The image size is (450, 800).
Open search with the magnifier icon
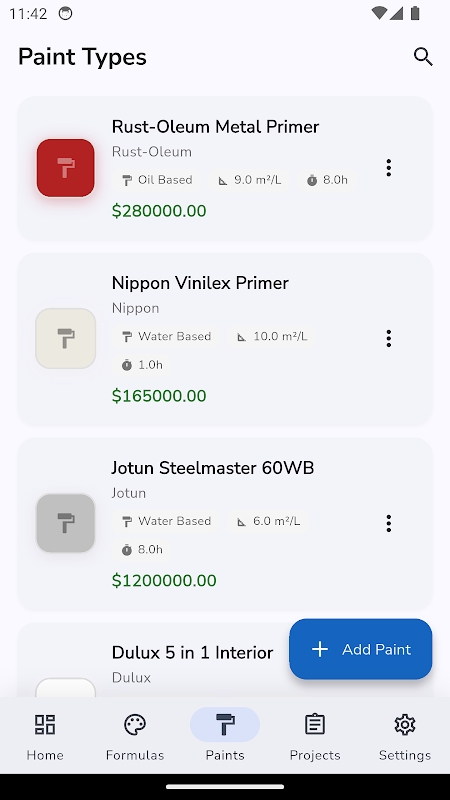pyautogui.click(x=423, y=57)
